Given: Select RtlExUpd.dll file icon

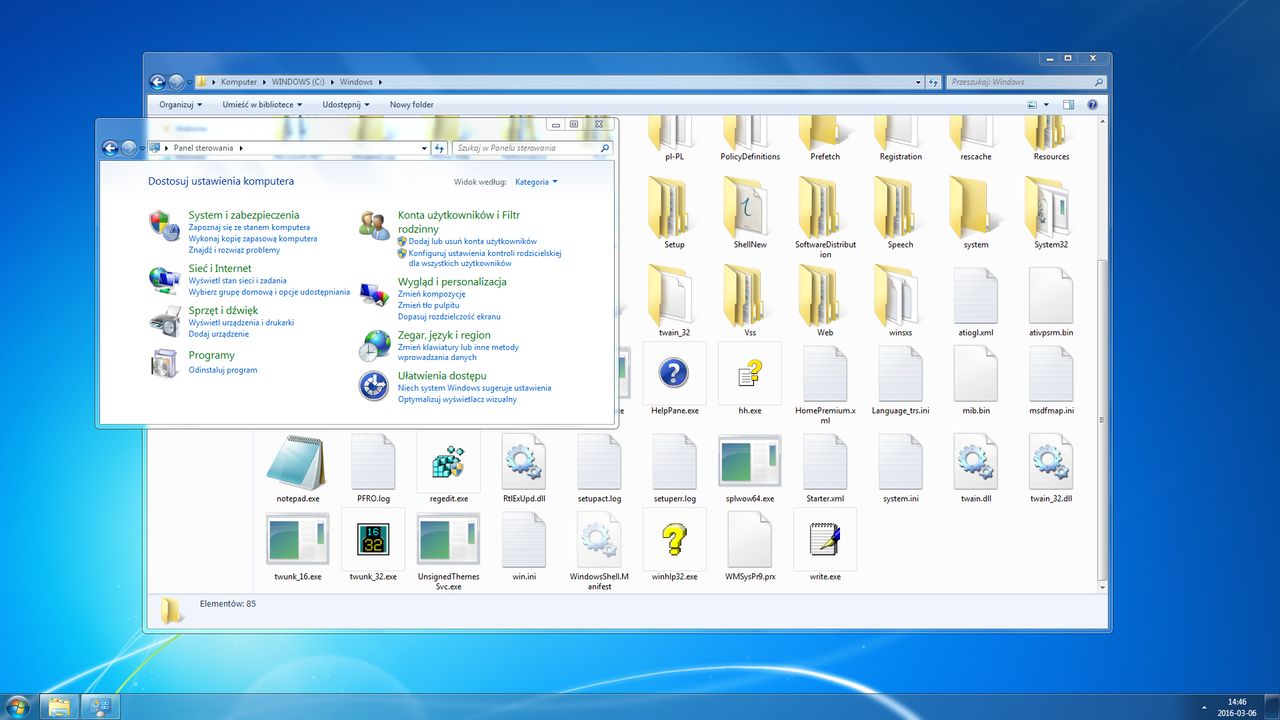Looking at the screenshot, I should (x=524, y=462).
